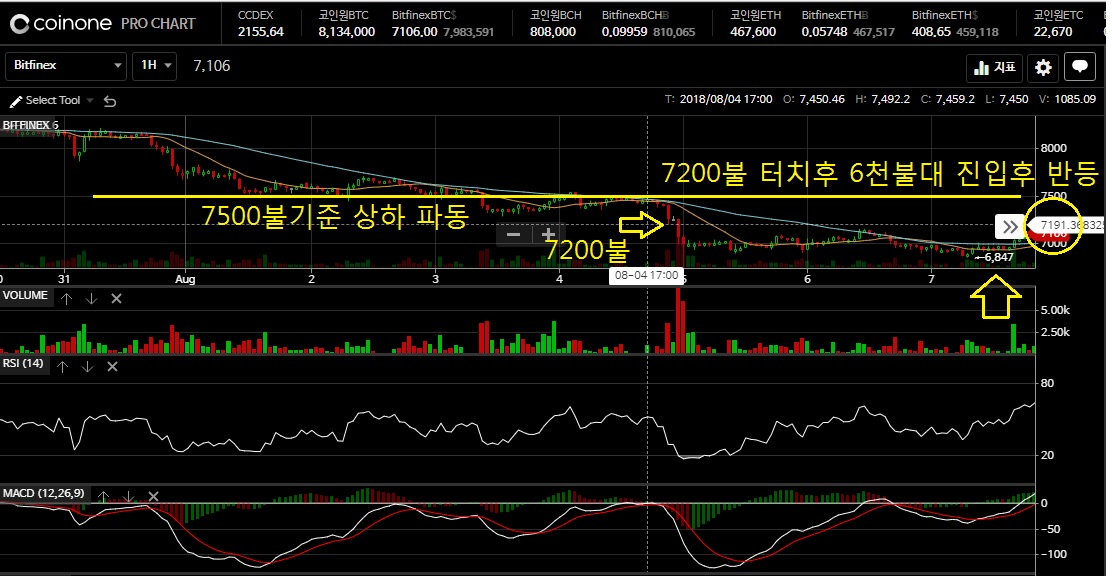Remove the RSI (14) indicator
This screenshot has height=584, width=1112.
coord(112,367)
